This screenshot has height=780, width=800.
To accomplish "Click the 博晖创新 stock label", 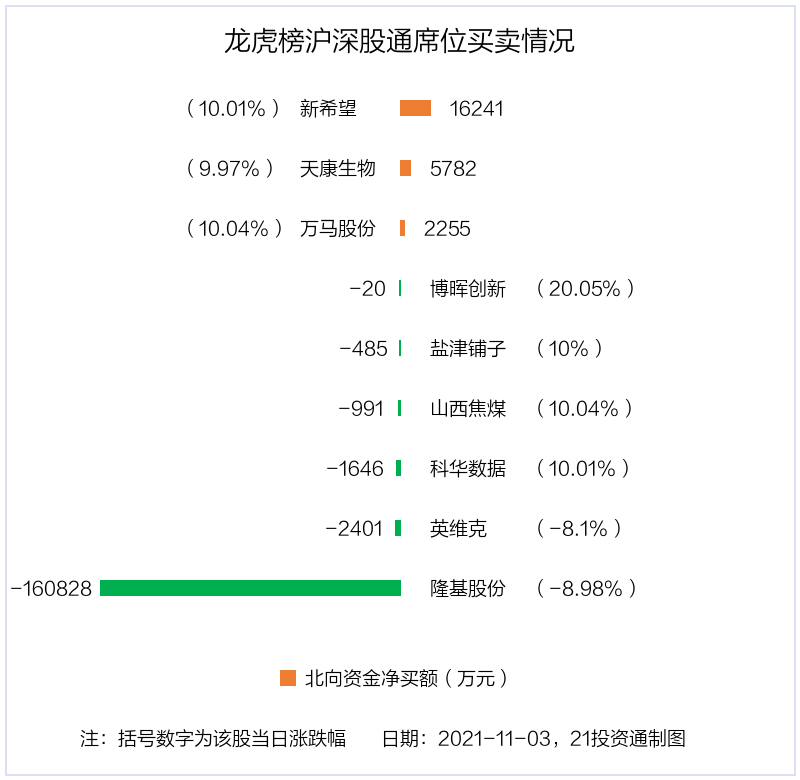I will pyautogui.click(x=468, y=289).
